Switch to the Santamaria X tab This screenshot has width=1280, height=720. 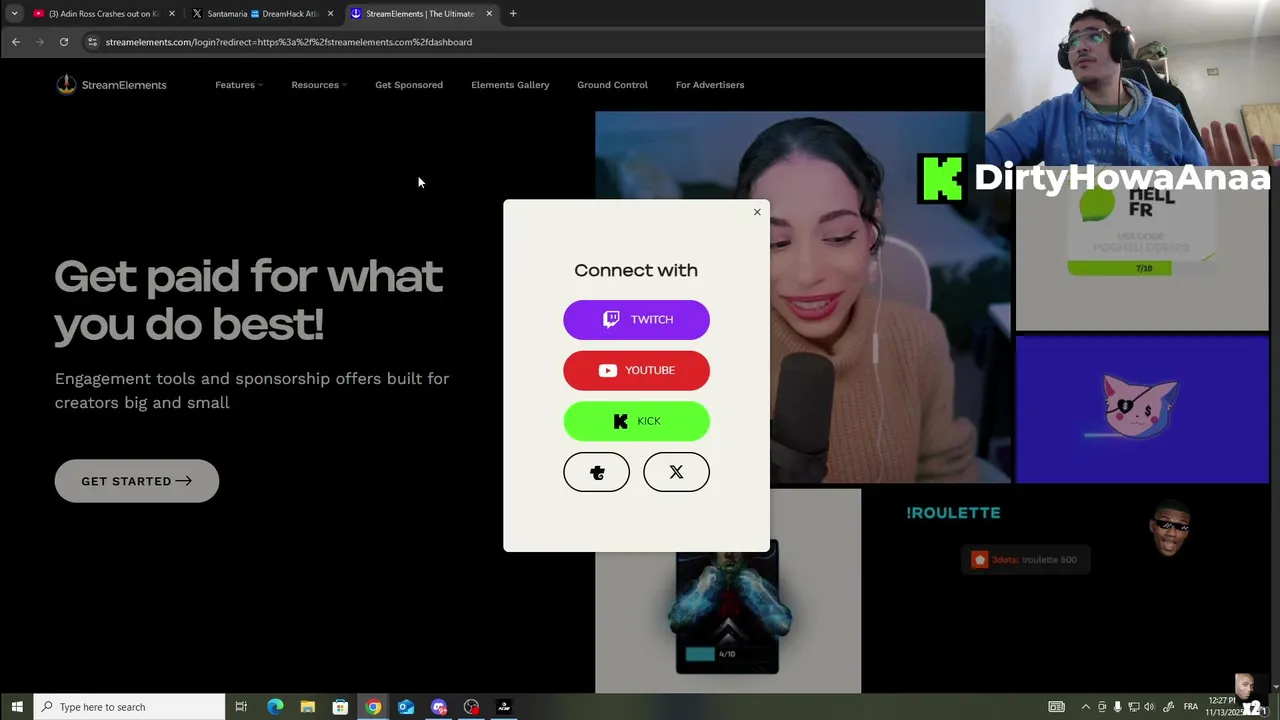click(x=260, y=14)
